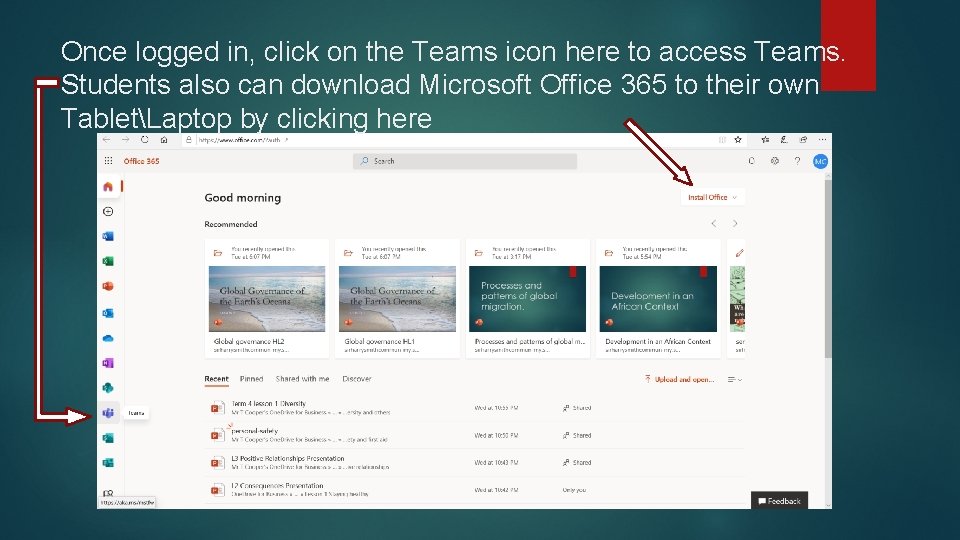The width and height of the screenshot is (960, 540).
Task: Open Term 4 lesson 1 Diversity file
Action: [x=268, y=403]
